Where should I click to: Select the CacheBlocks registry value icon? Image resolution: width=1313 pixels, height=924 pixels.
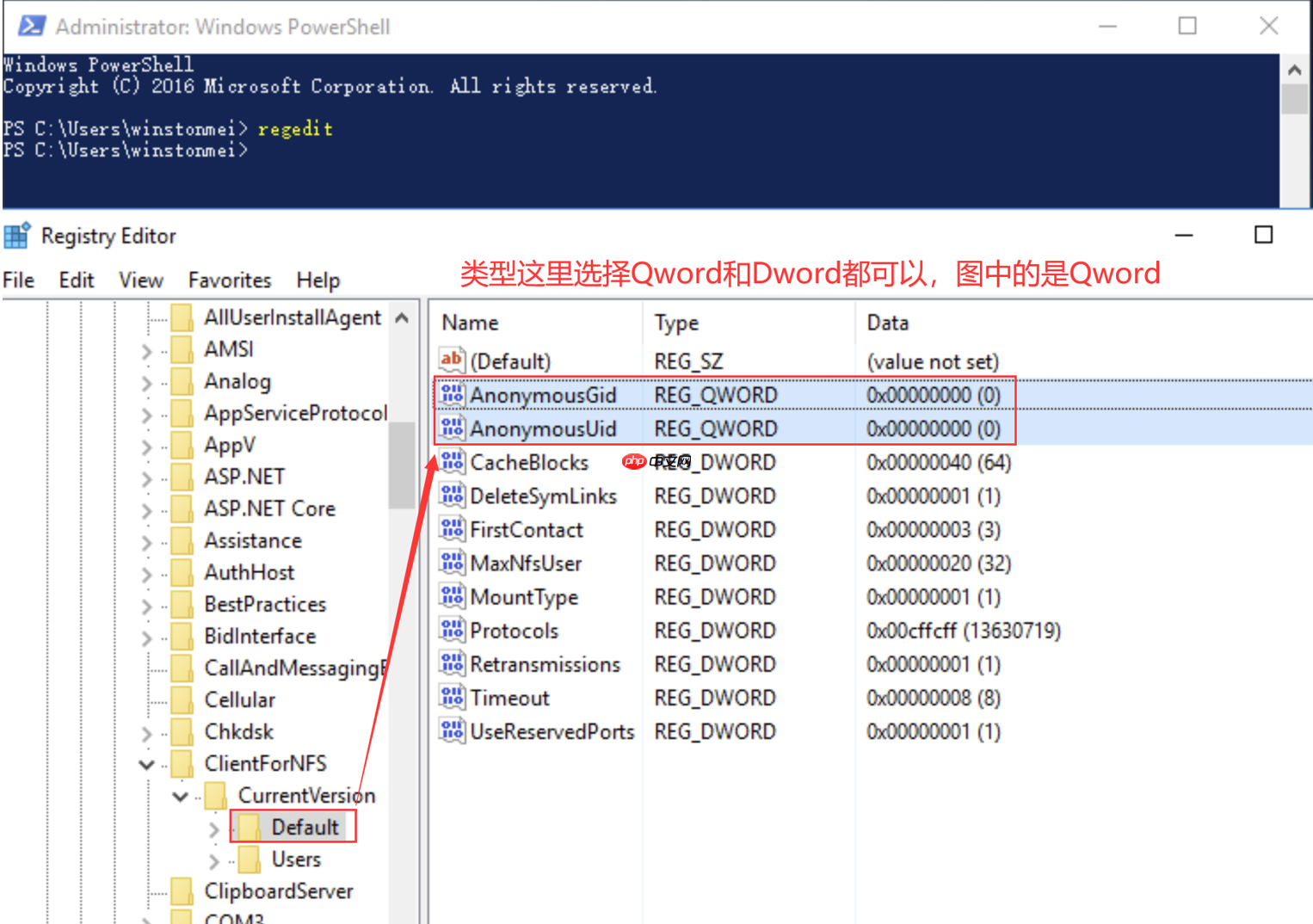click(x=452, y=462)
